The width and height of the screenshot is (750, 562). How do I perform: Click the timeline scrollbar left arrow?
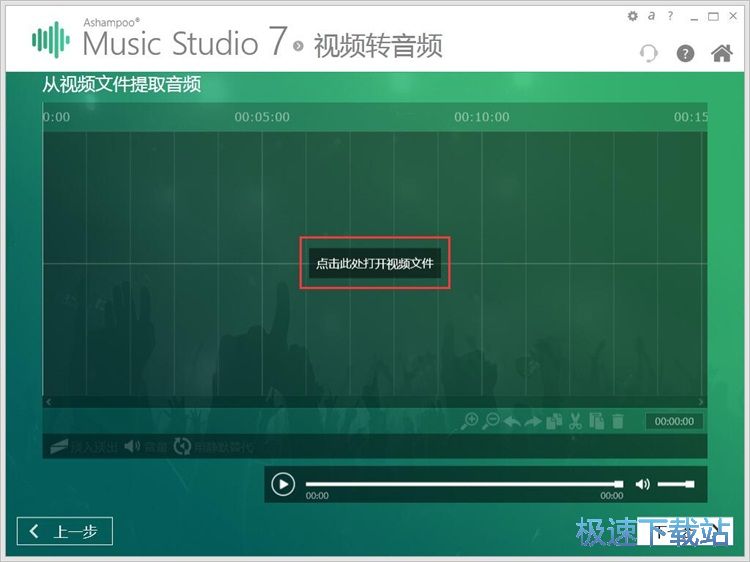pos(48,402)
